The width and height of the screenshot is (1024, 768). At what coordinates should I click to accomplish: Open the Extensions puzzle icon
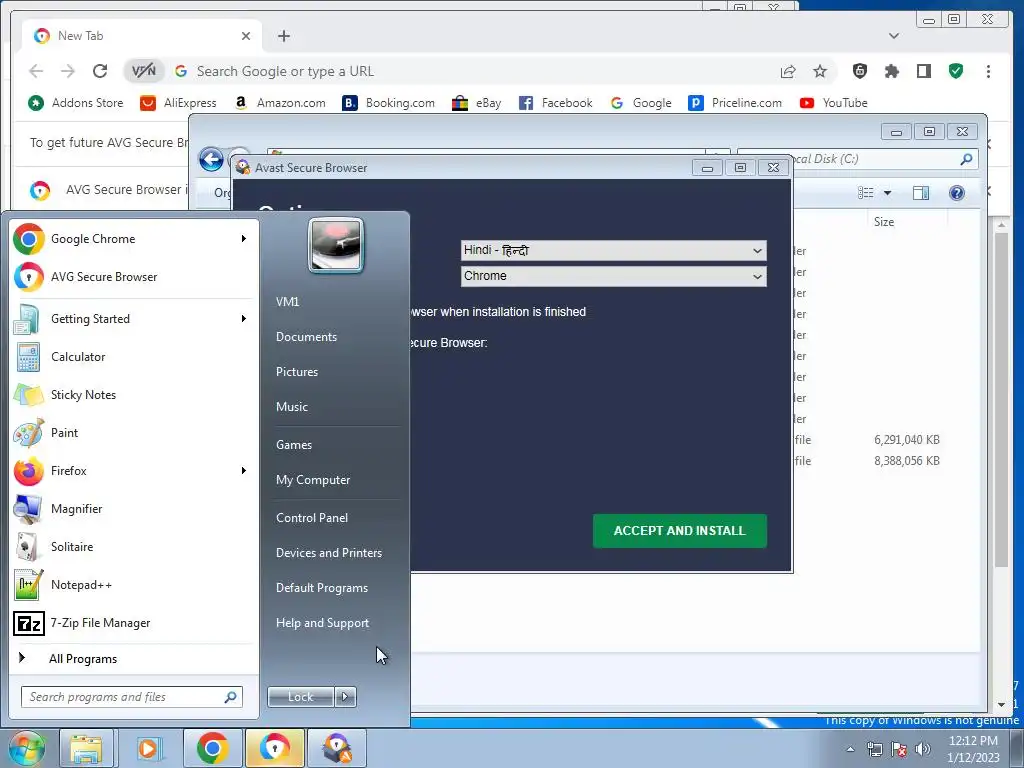(x=891, y=71)
